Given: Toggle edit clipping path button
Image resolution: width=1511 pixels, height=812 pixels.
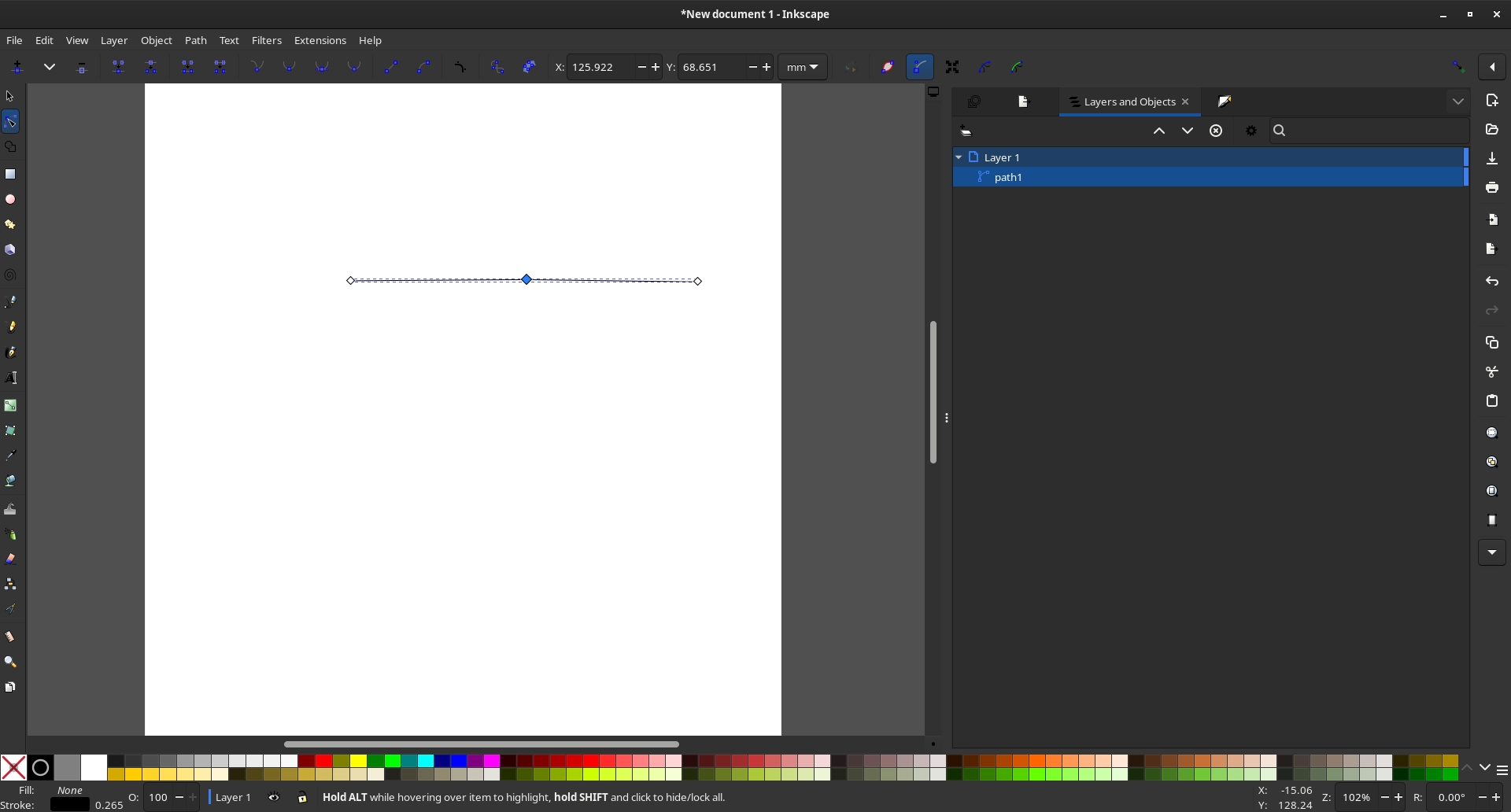Looking at the screenshot, I should pos(1018,67).
